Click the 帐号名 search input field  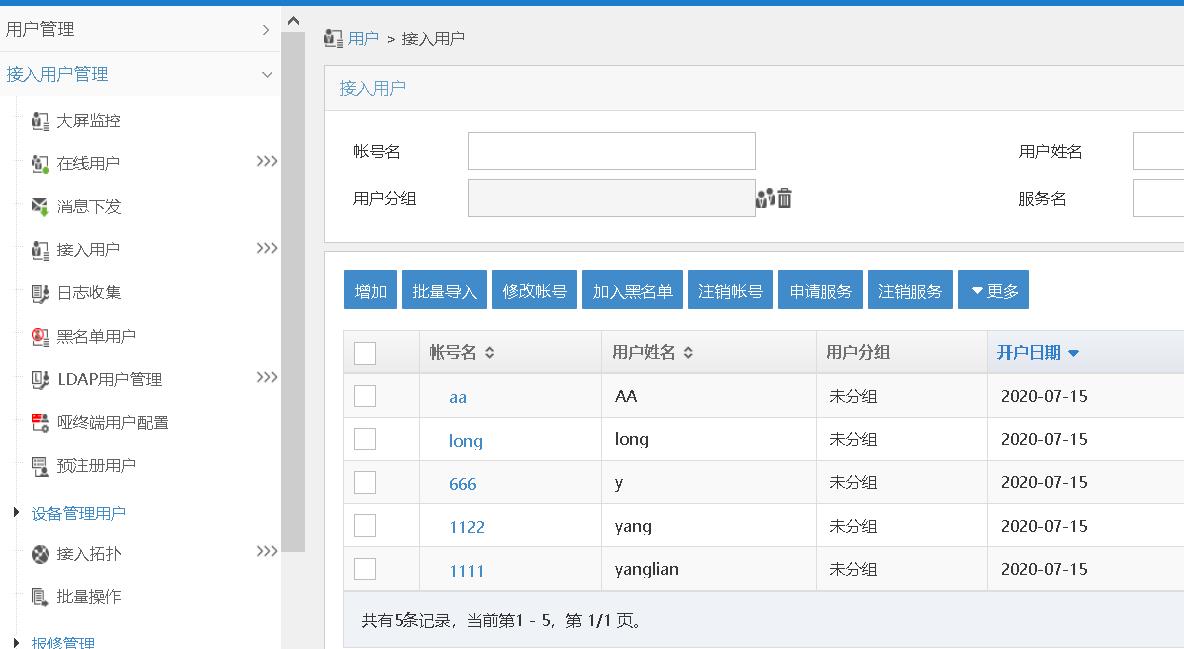point(612,151)
